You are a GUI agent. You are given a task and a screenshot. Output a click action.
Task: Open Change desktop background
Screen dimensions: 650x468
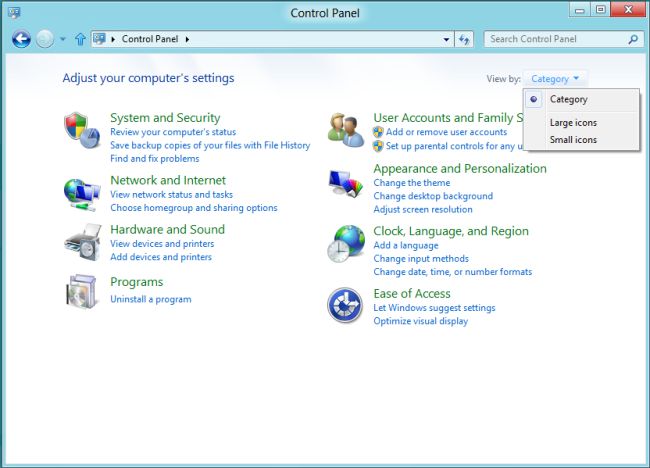tap(433, 196)
